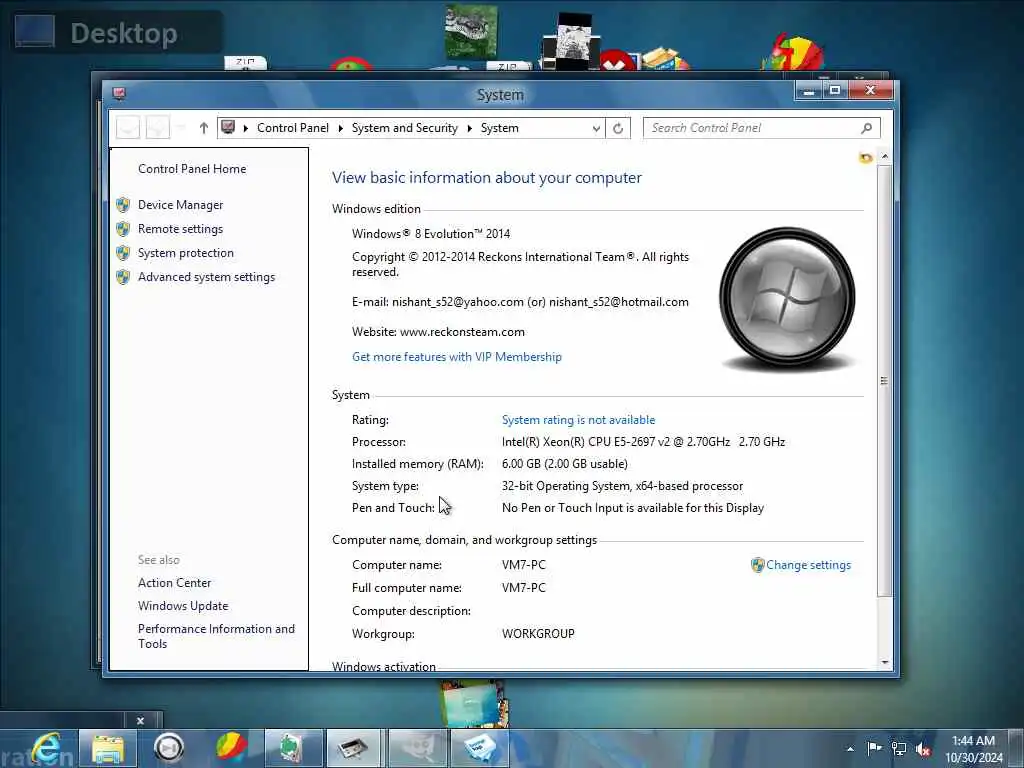Screen dimensions: 1024x768
Task: Show hidden icons in system tray
Action: click(850, 749)
